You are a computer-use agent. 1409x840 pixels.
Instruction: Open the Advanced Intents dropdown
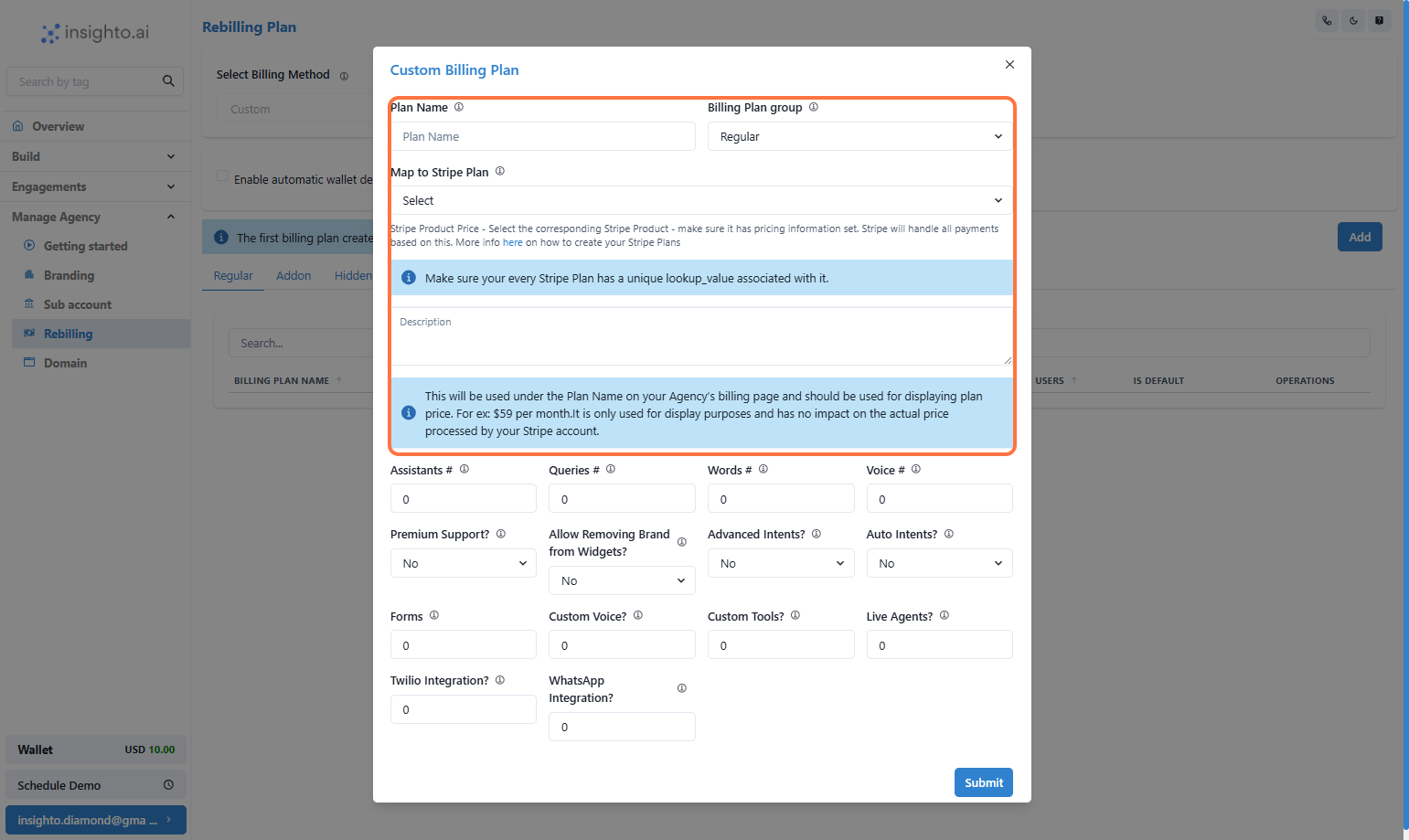point(781,563)
